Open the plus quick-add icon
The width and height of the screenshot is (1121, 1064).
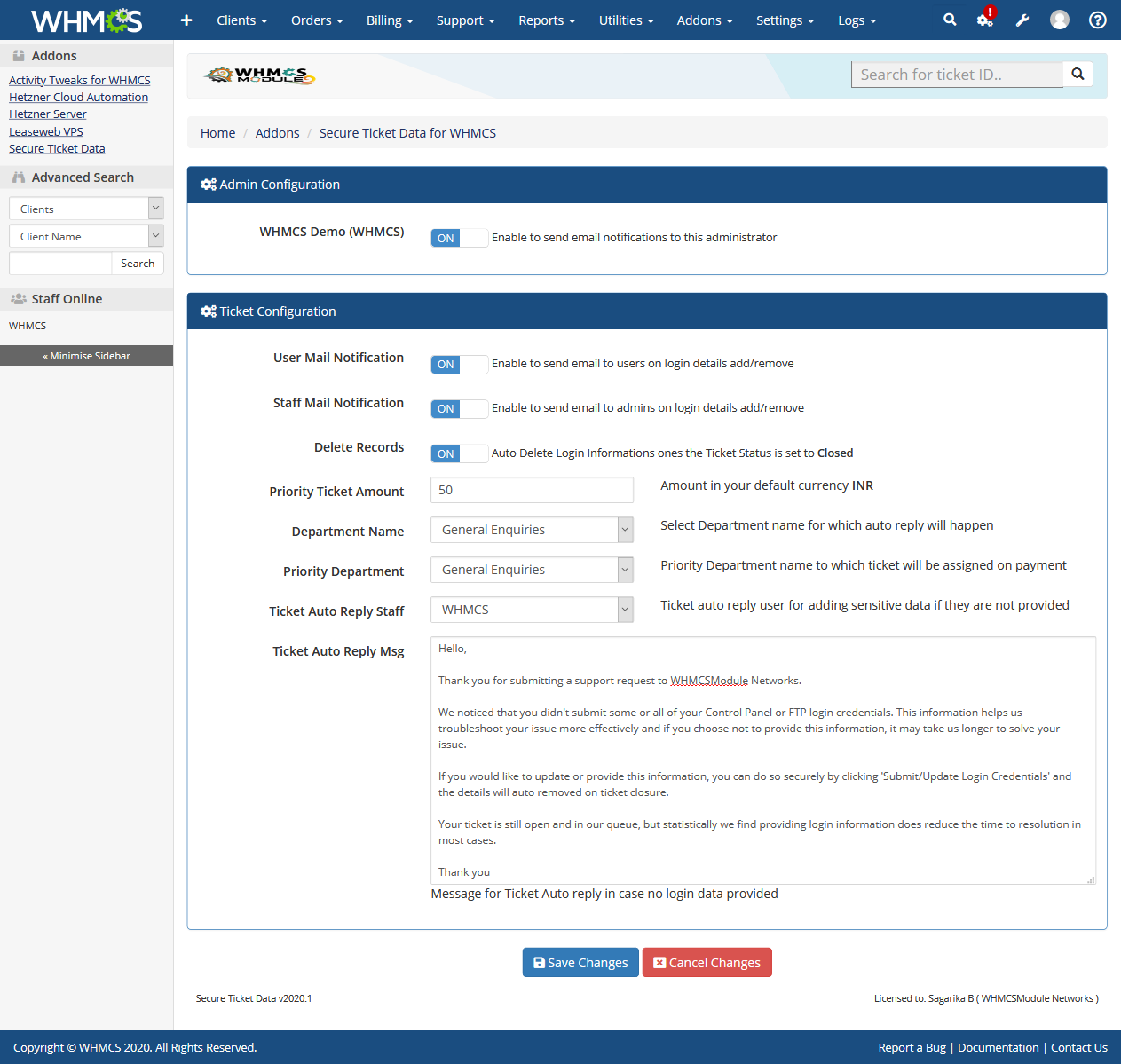tap(186, 20)
